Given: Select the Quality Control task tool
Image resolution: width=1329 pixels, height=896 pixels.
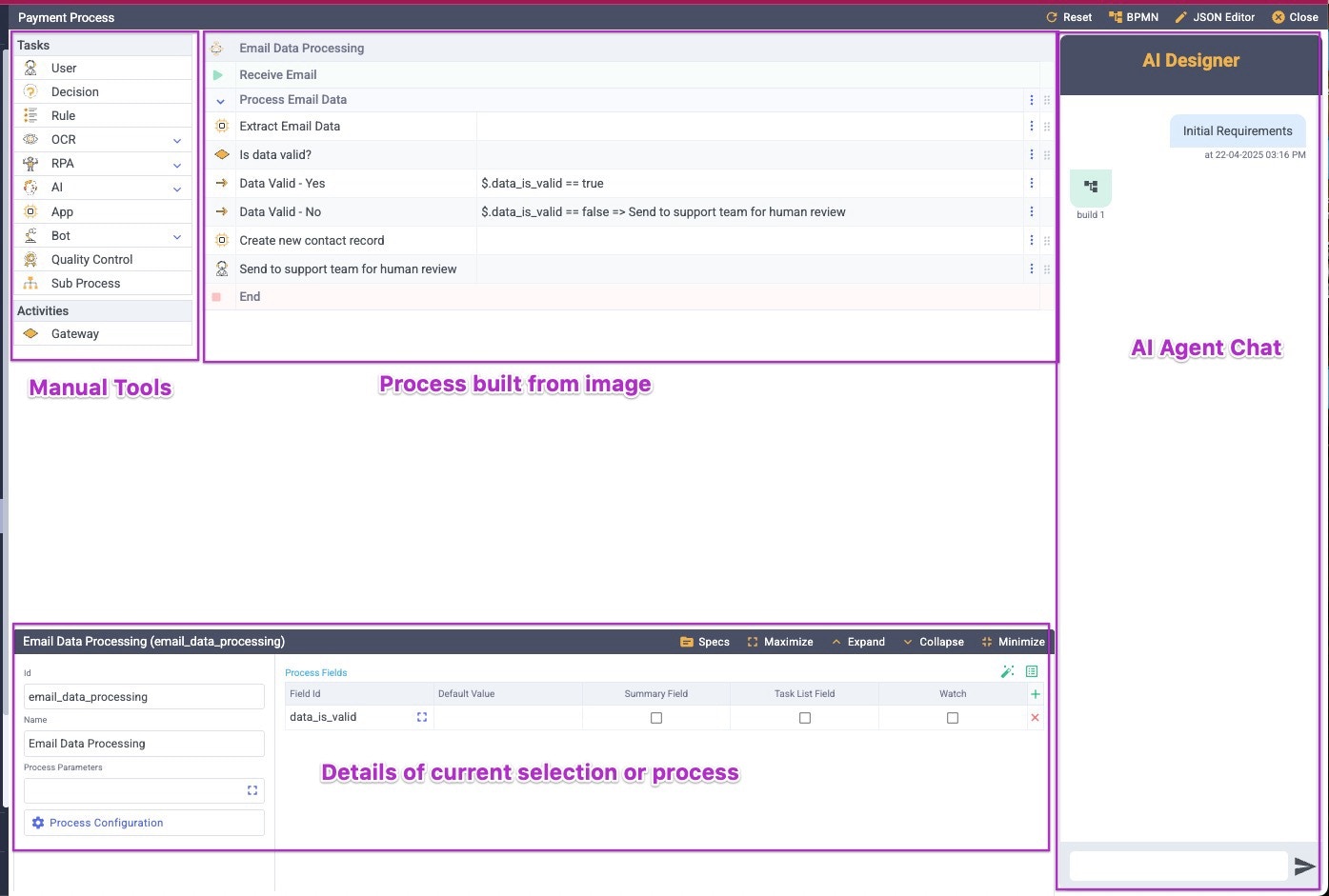Looking at the screenshot, I should click(x=91, y=258).
